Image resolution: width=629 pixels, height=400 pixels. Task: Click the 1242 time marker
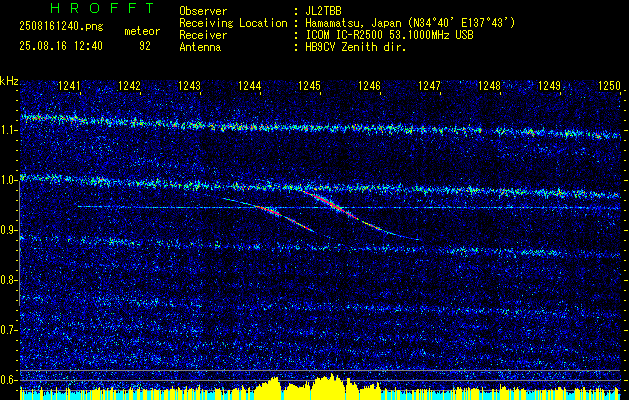click(129, 86)
